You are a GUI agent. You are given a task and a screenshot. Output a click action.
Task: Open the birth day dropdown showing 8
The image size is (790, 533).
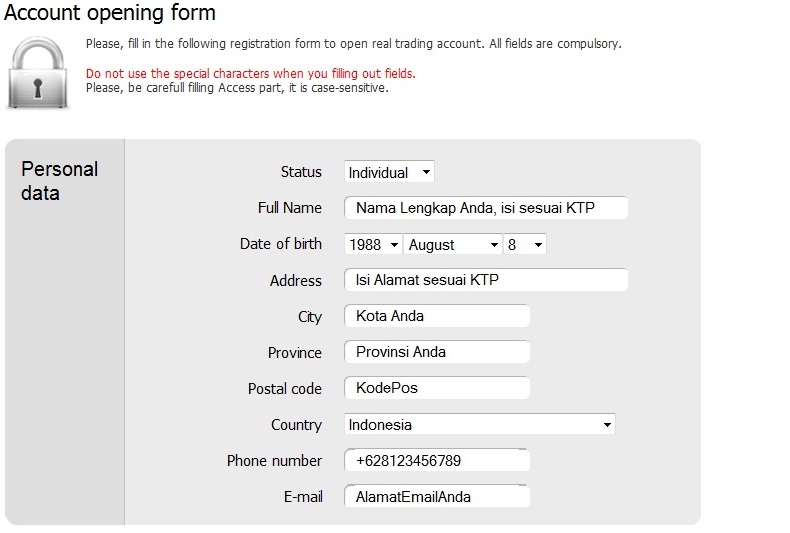coord(524,244)
